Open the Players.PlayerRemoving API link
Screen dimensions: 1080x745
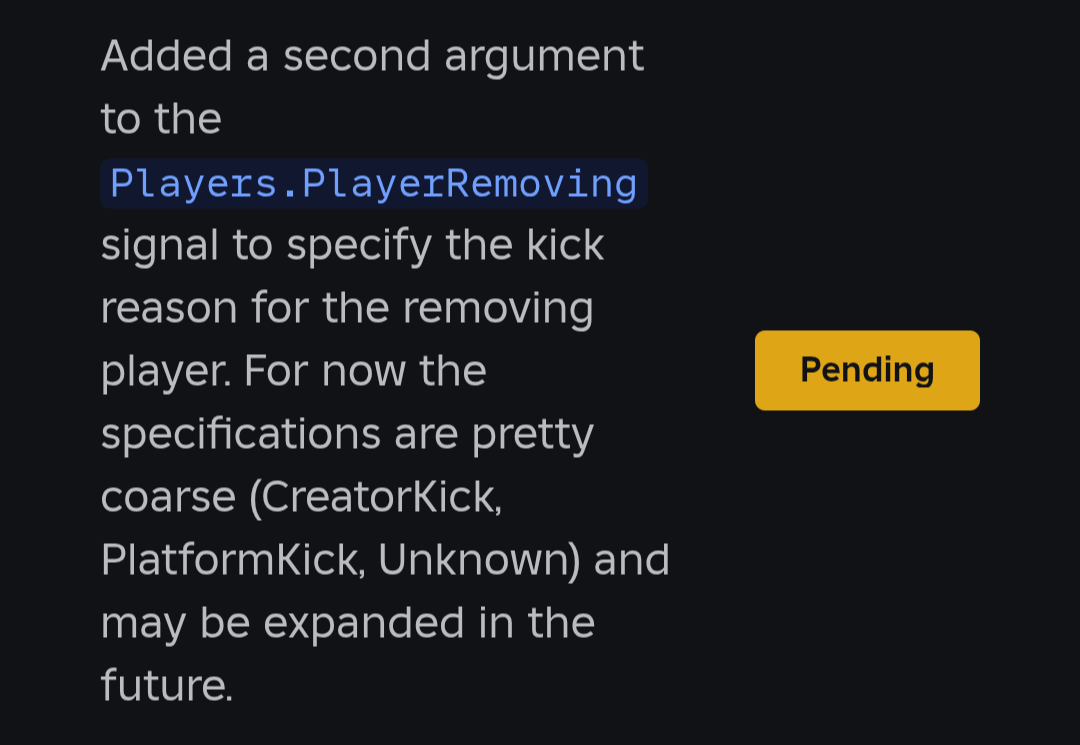pos(373,184)
